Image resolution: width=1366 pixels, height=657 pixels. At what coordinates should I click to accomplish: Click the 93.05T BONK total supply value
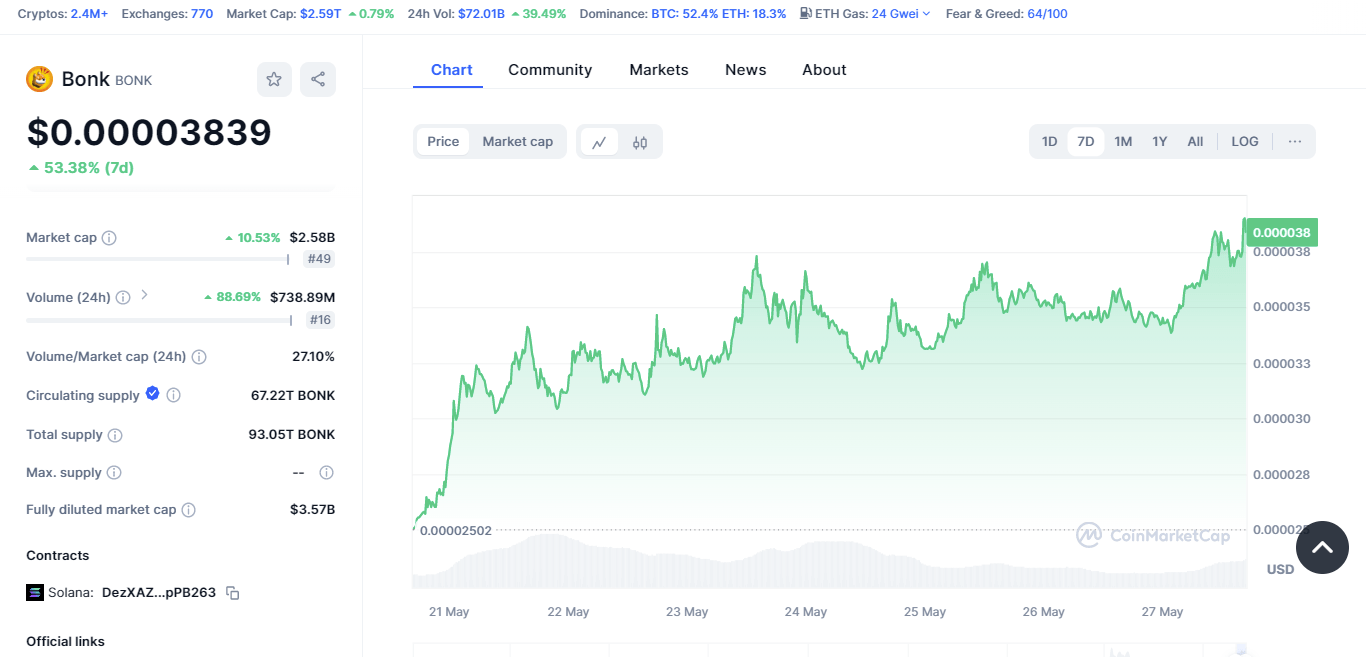[292, 435]
